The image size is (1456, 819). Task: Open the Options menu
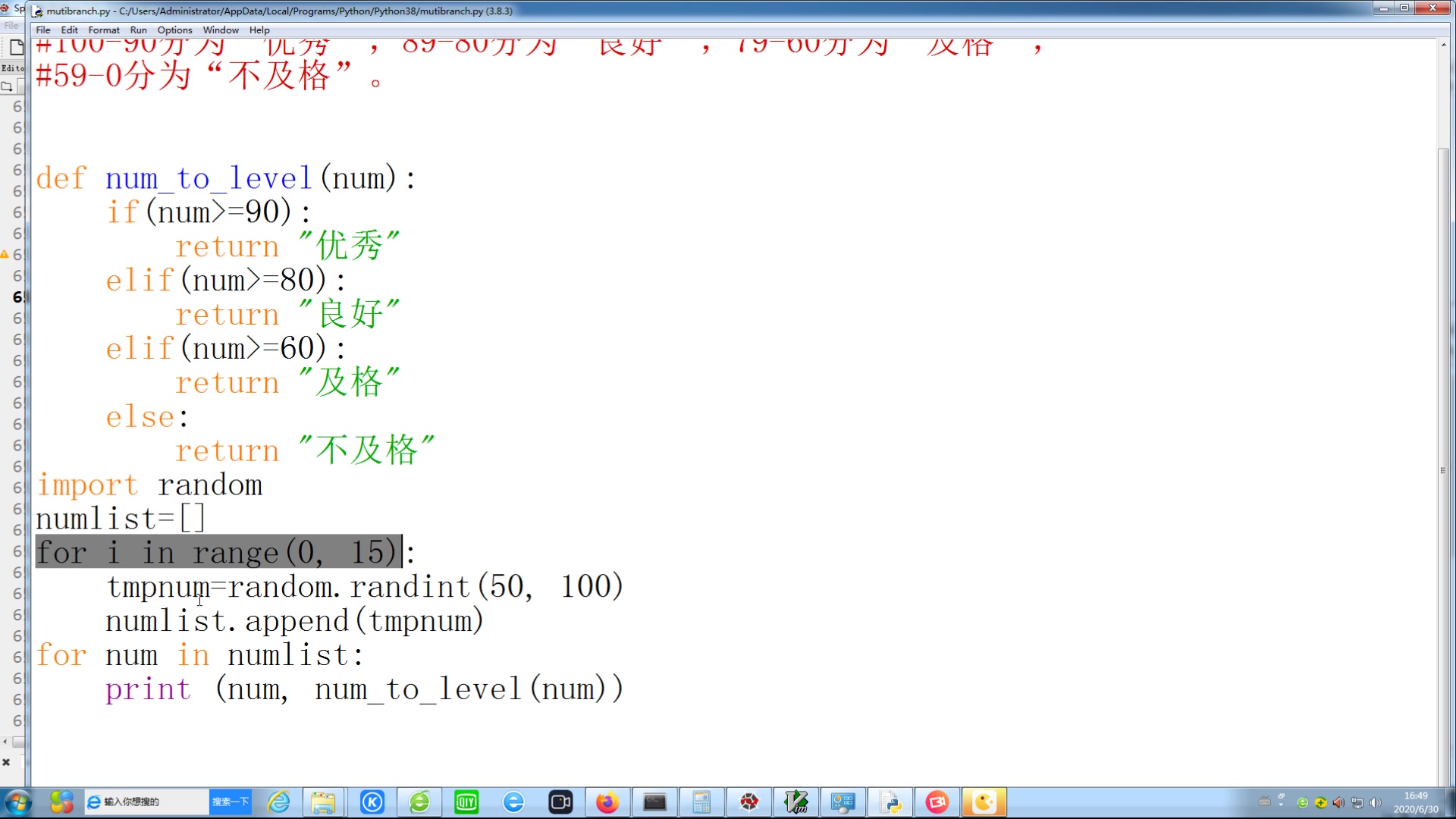tap(174, 30)
